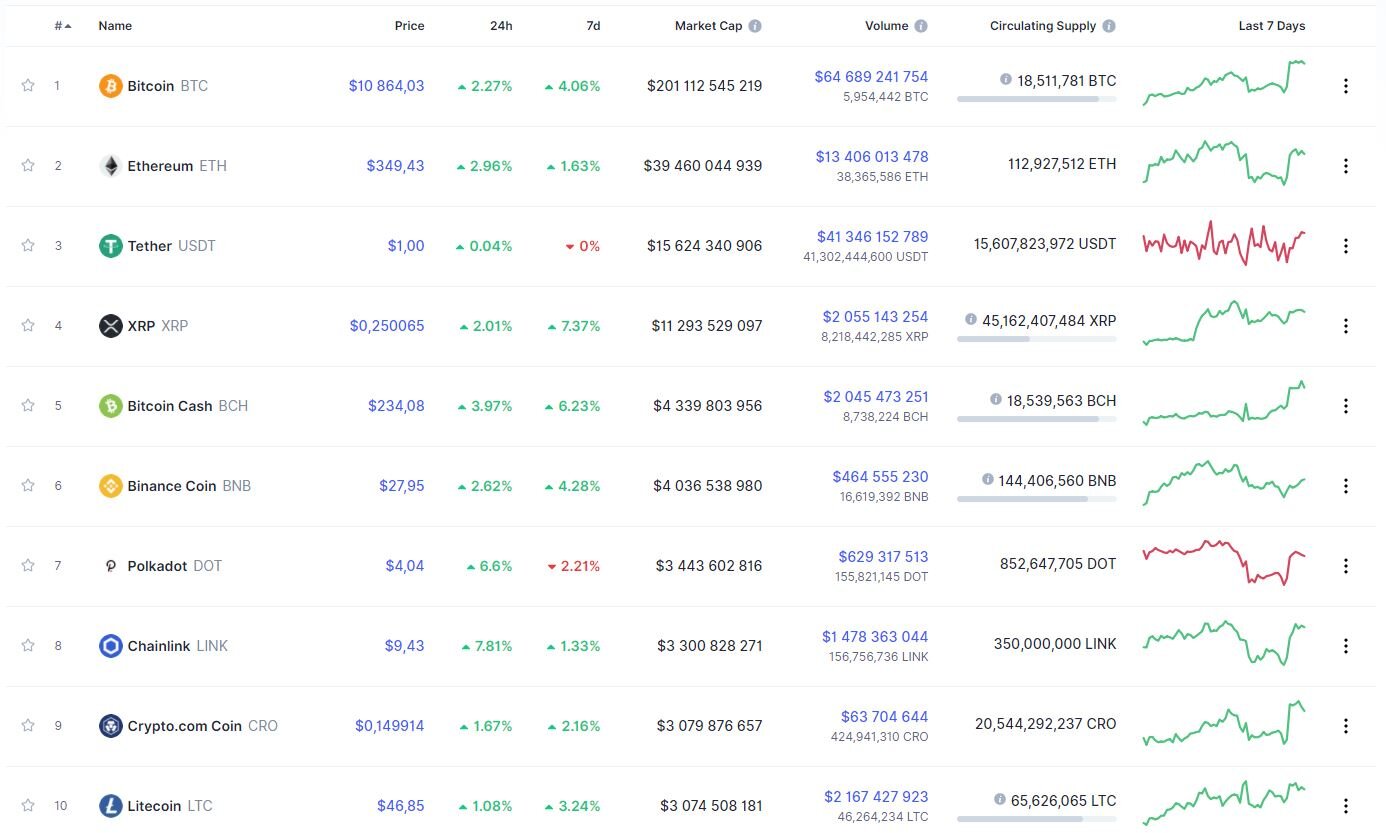1386x833 pixels.
Task: Open the Tether USDT name link
Action: [x=171, y=246]
